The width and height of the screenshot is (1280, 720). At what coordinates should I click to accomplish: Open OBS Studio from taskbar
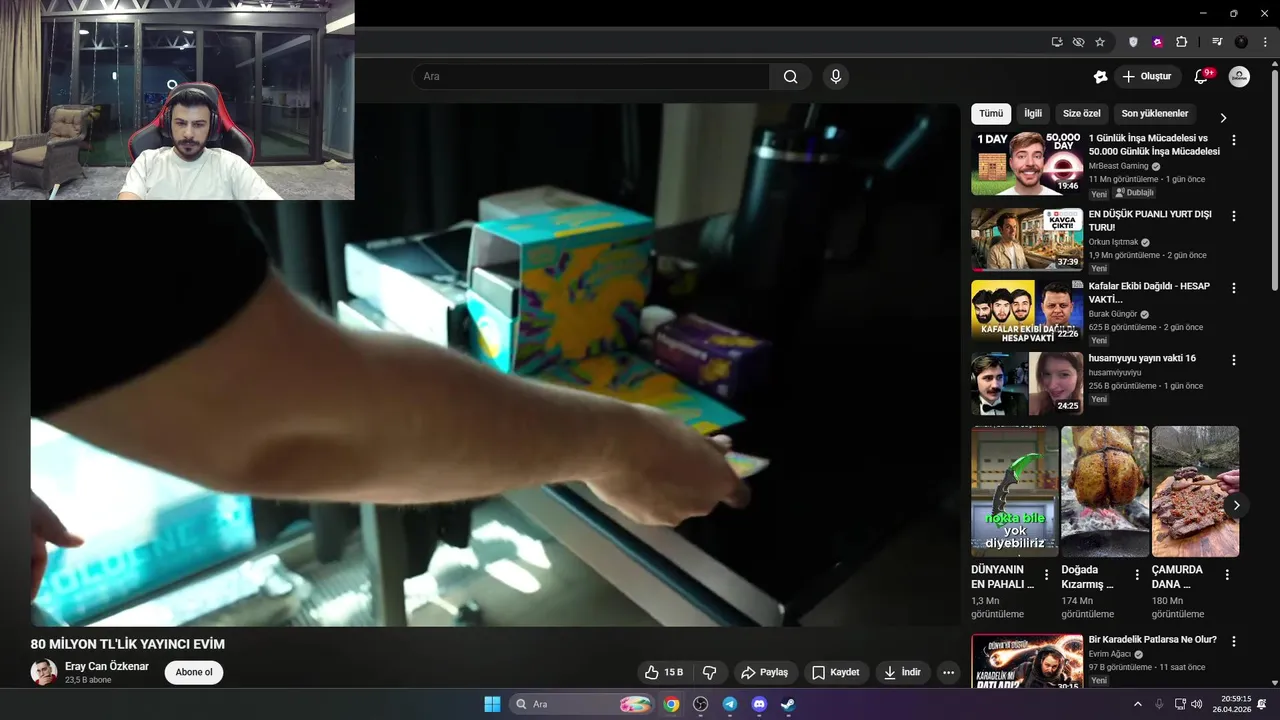(700, 704)
